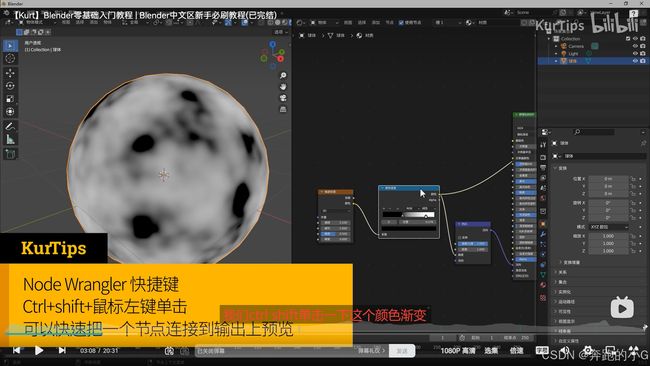Image resolution: width=650 pixels, height=366 pixels.
Task: Open the 3D viewport 物体 menu
Action: (107, 22)
